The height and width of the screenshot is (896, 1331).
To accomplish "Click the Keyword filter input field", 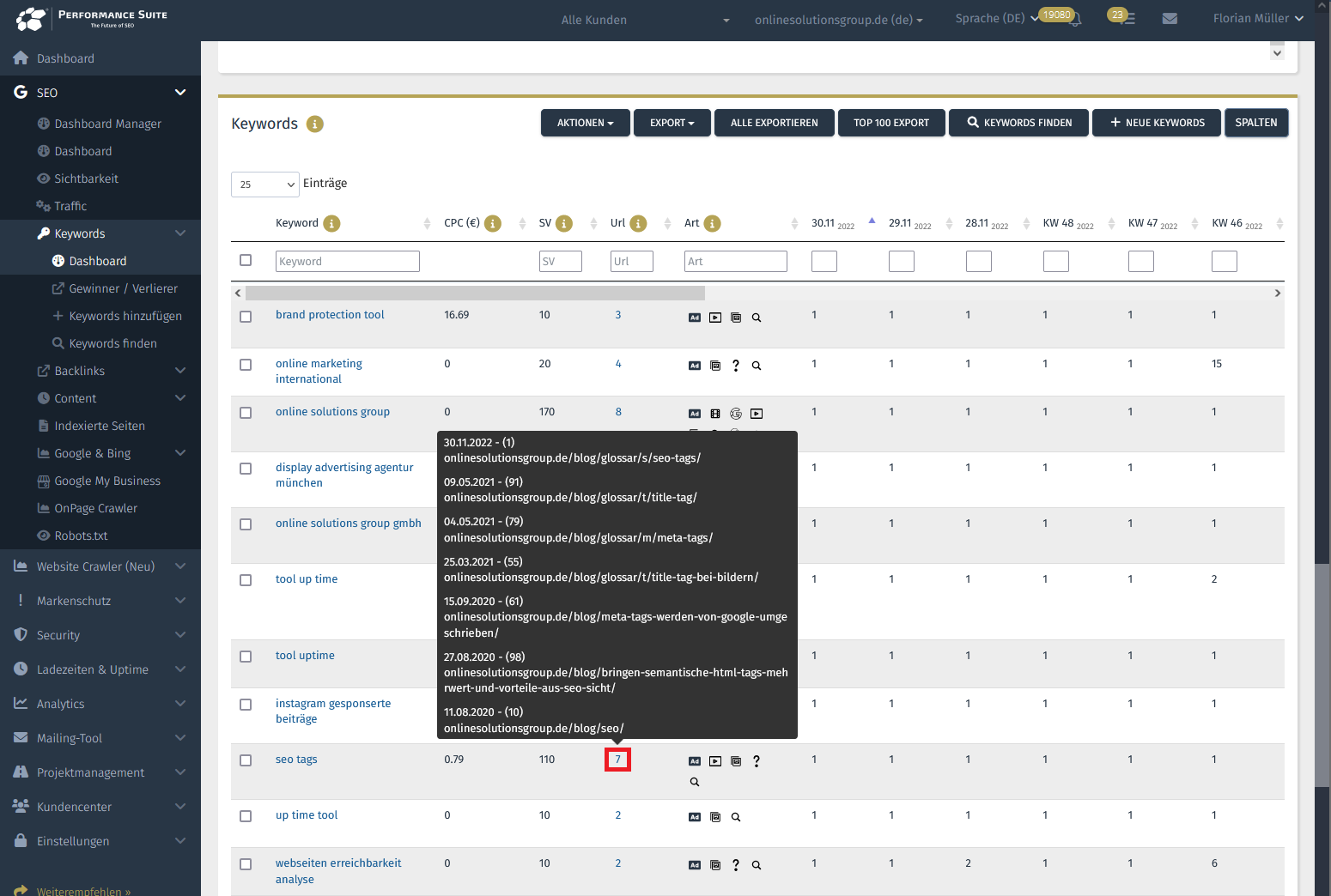I will (x=348, y=262).
